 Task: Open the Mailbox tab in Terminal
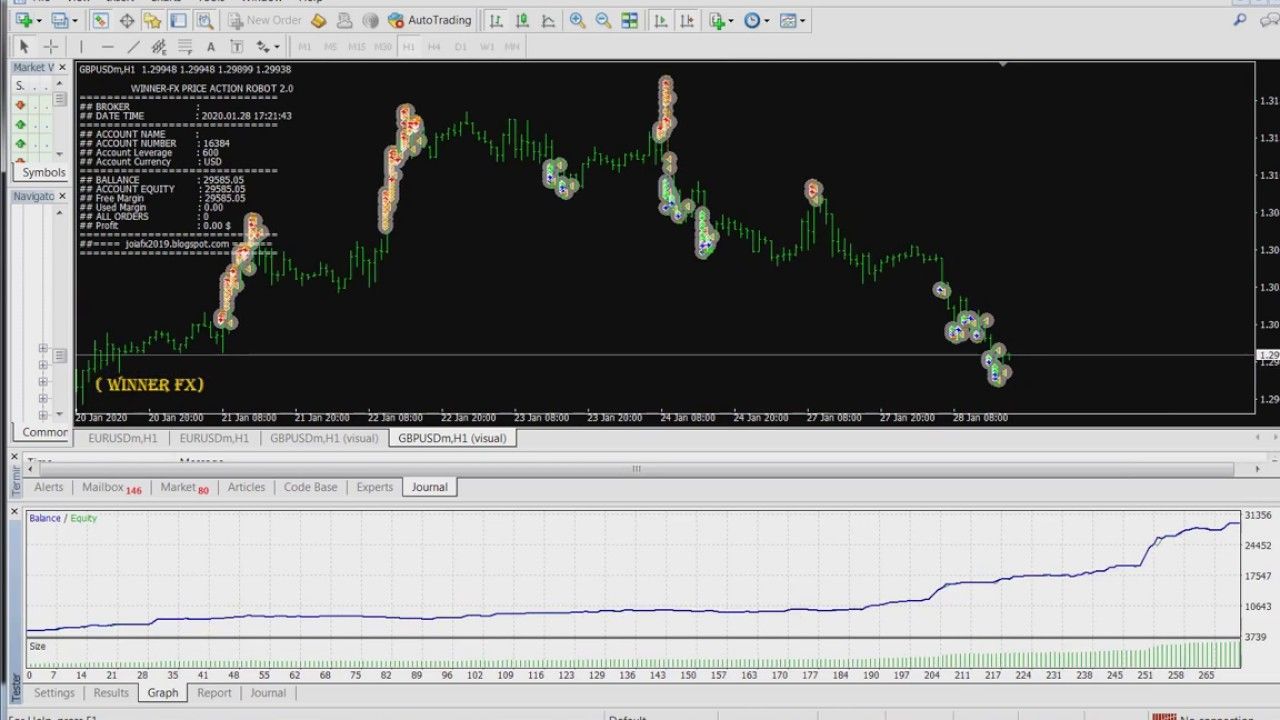tap(111, 488)
